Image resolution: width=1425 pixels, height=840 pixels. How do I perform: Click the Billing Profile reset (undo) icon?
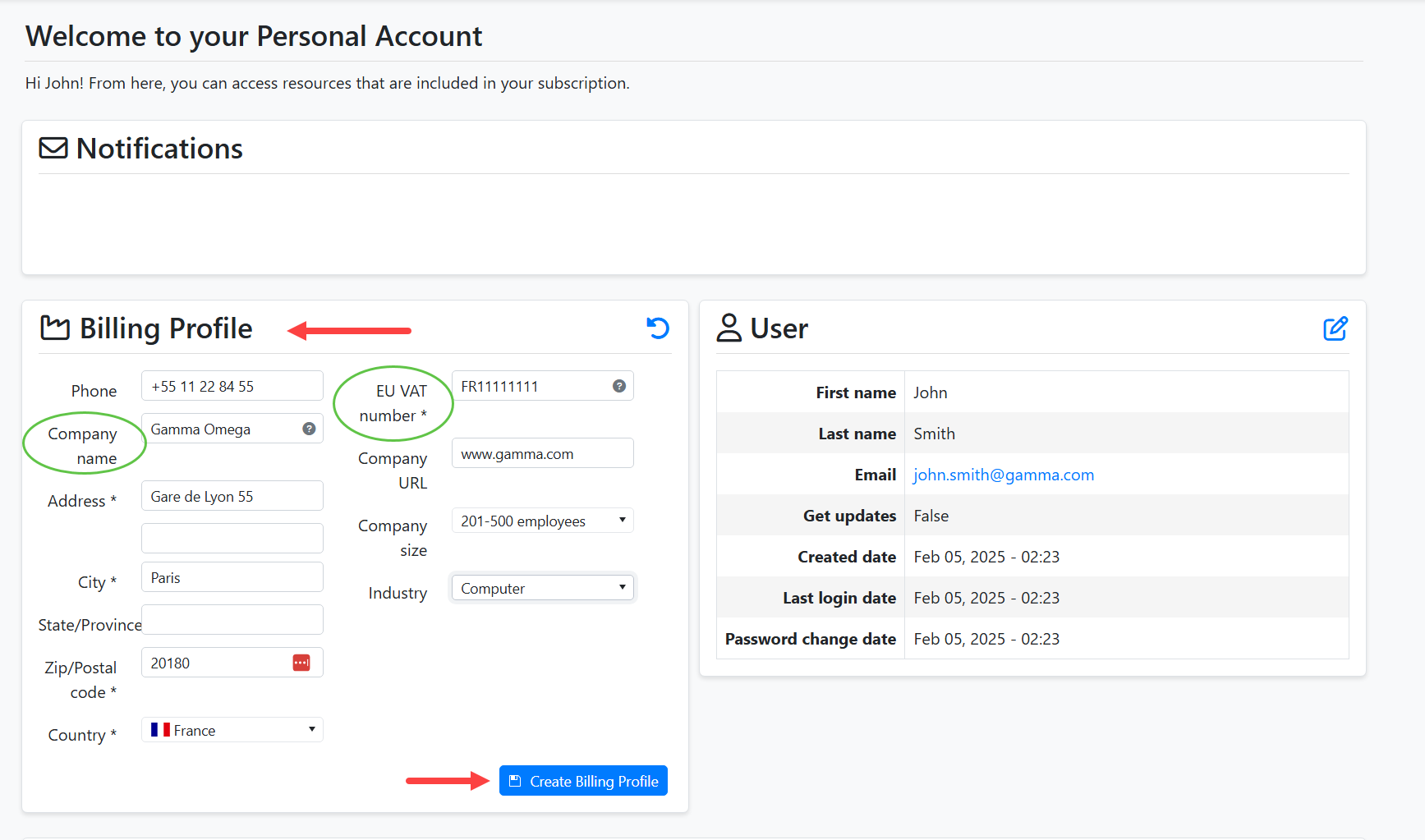pos(658,328)
